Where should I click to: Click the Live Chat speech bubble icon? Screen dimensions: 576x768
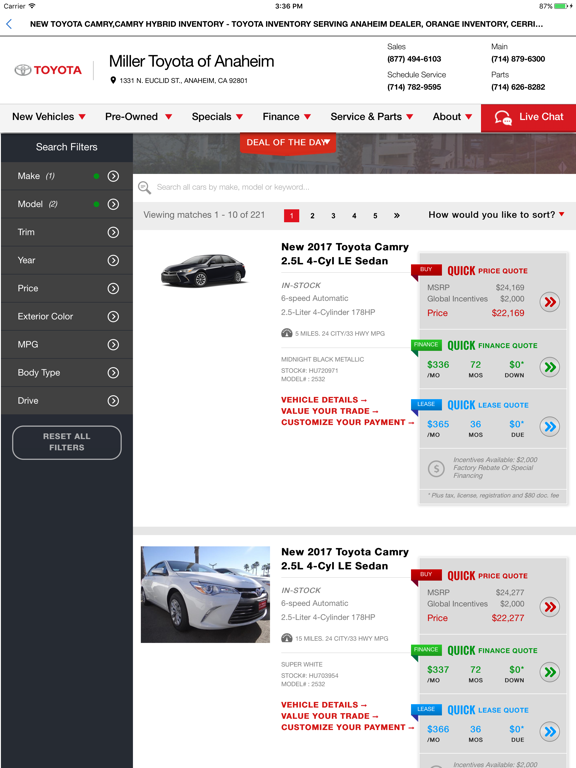coord(503,118)
